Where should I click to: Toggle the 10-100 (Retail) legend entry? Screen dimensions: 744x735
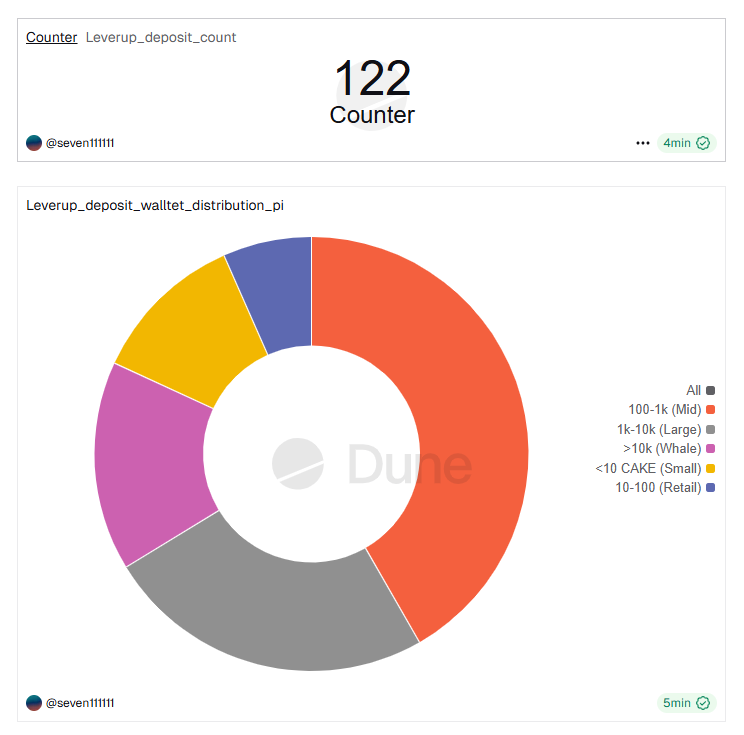click(665, 487)
